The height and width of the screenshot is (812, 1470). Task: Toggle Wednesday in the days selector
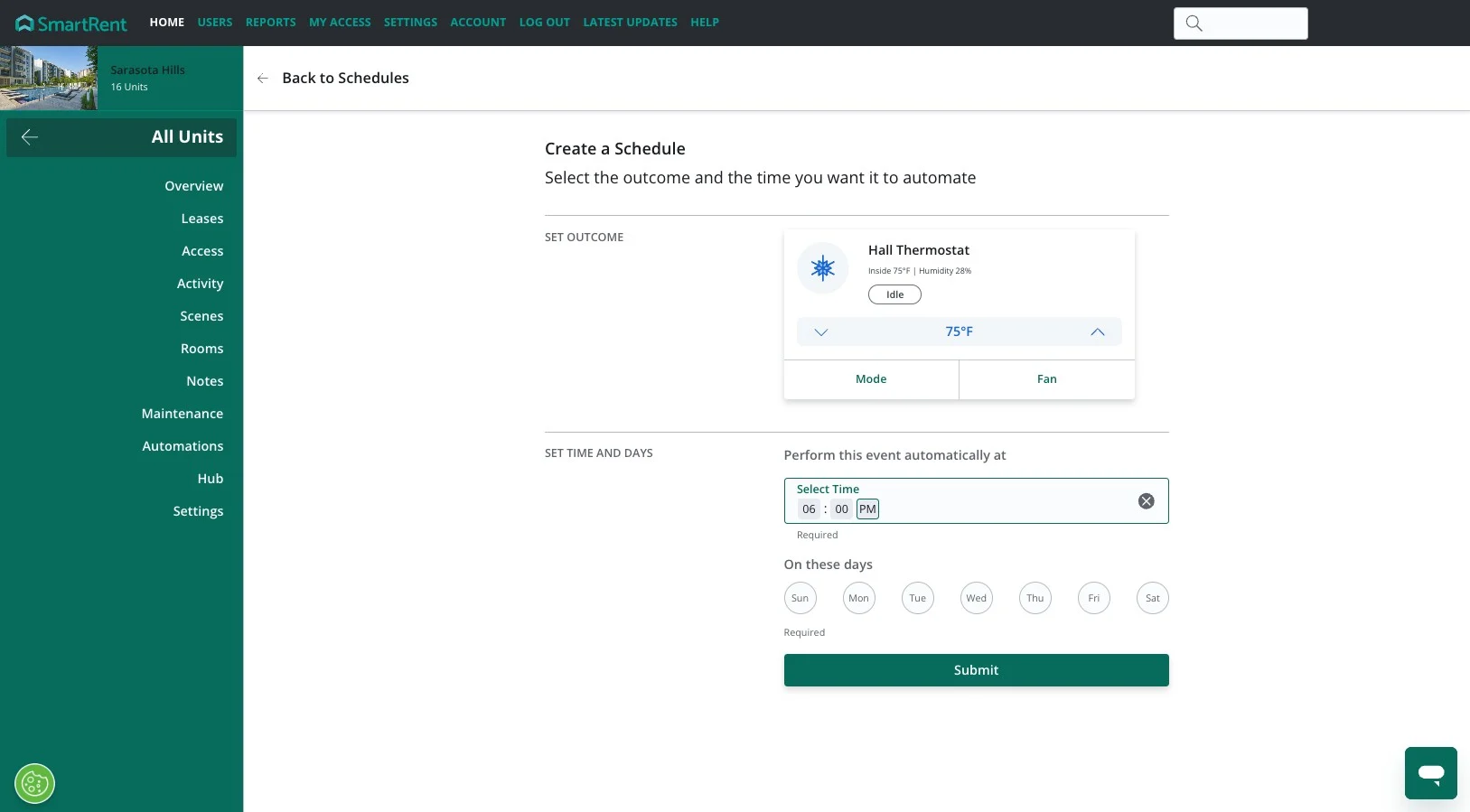976,598
